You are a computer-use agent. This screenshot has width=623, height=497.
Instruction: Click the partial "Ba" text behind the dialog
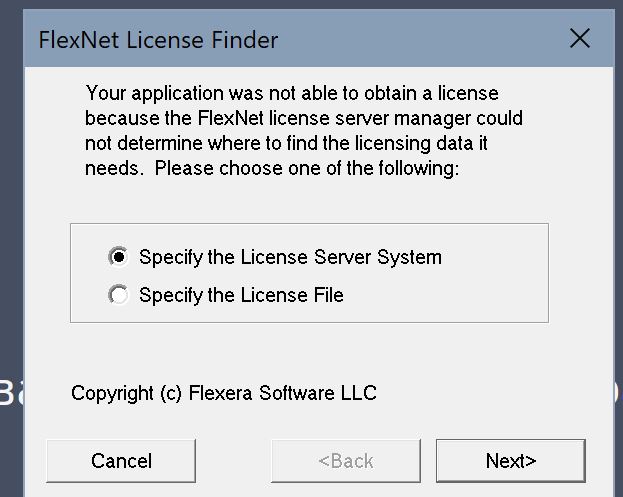click(10, 392)
